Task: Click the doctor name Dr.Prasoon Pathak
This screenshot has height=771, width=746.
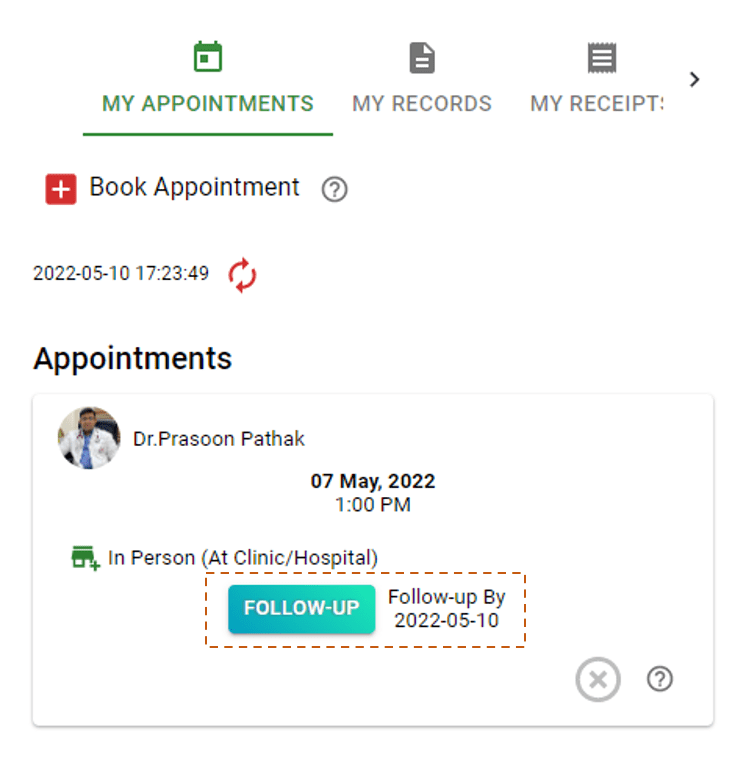Action: point(219,439)
